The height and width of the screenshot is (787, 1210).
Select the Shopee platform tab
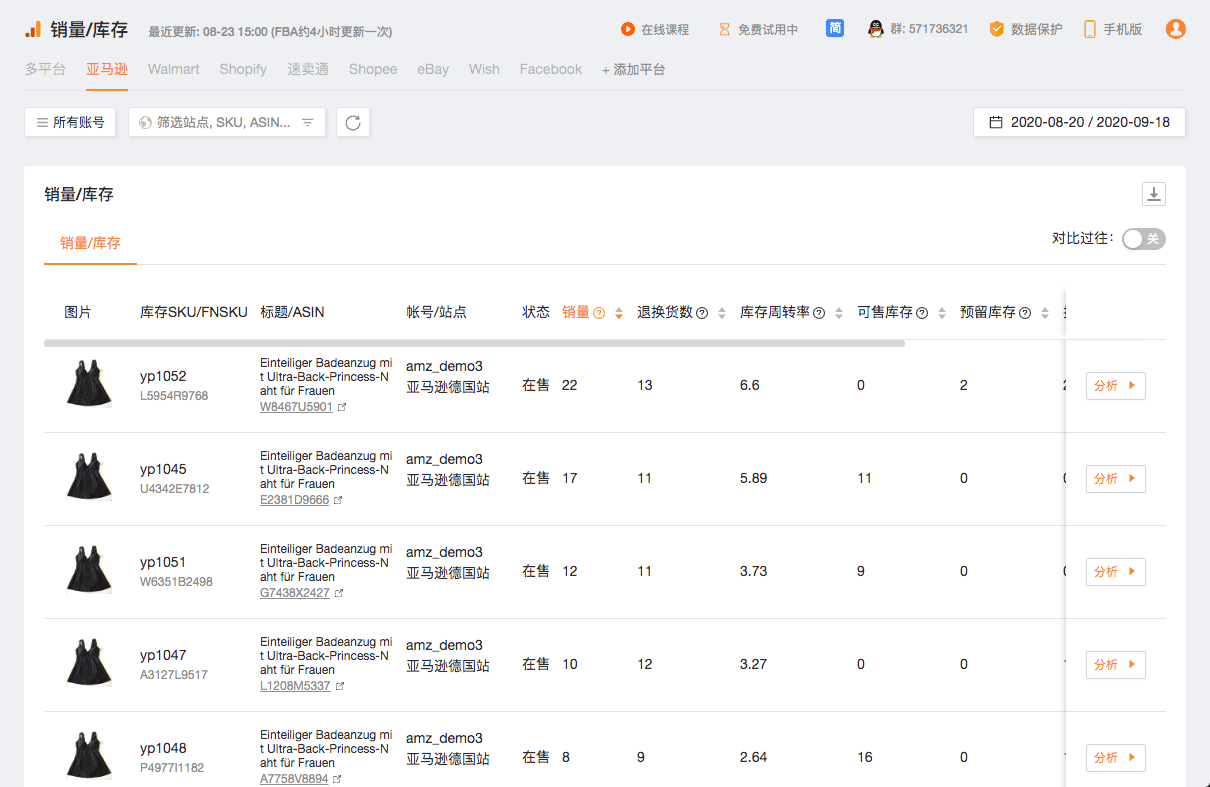coord(373,69)
